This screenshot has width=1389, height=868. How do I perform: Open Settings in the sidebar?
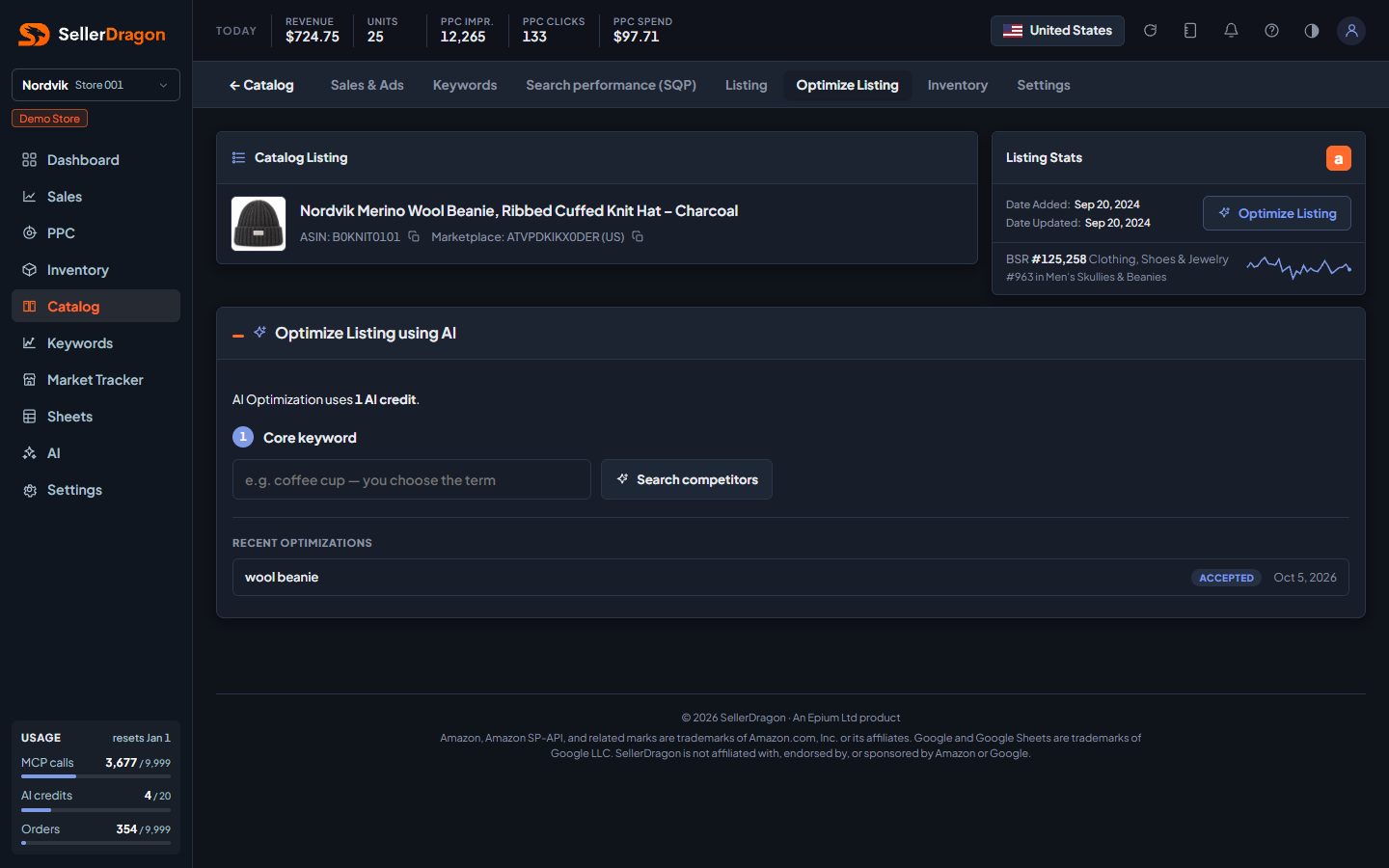95,490
